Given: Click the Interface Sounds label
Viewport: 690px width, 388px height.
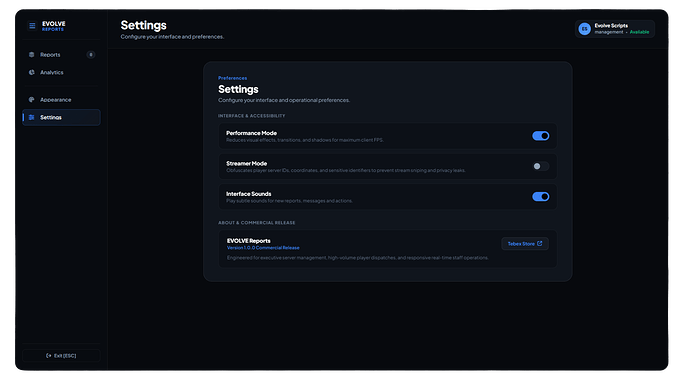Looking at the screenshot, I should coord(249,194).
